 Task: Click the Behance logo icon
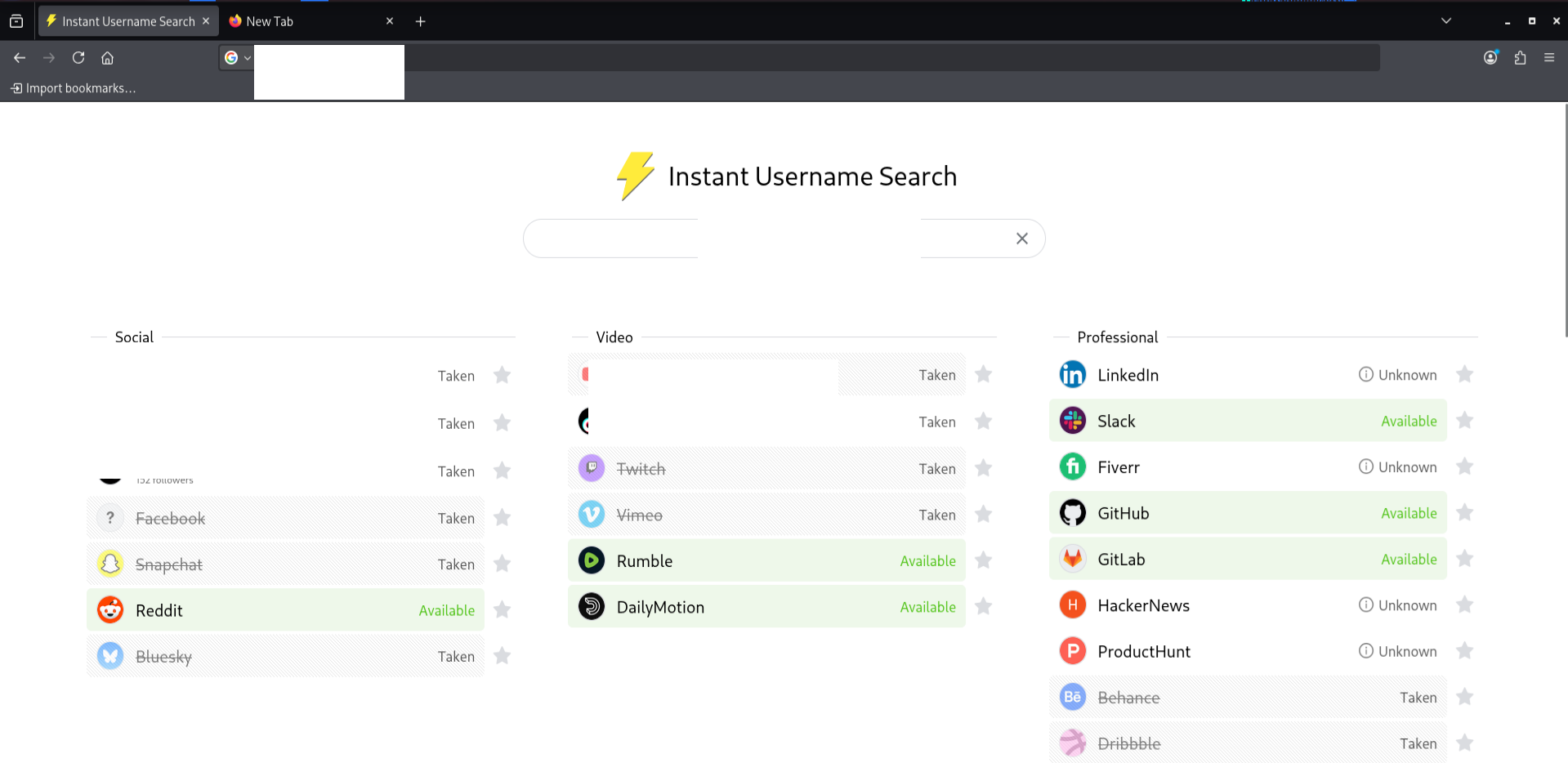1073,697
